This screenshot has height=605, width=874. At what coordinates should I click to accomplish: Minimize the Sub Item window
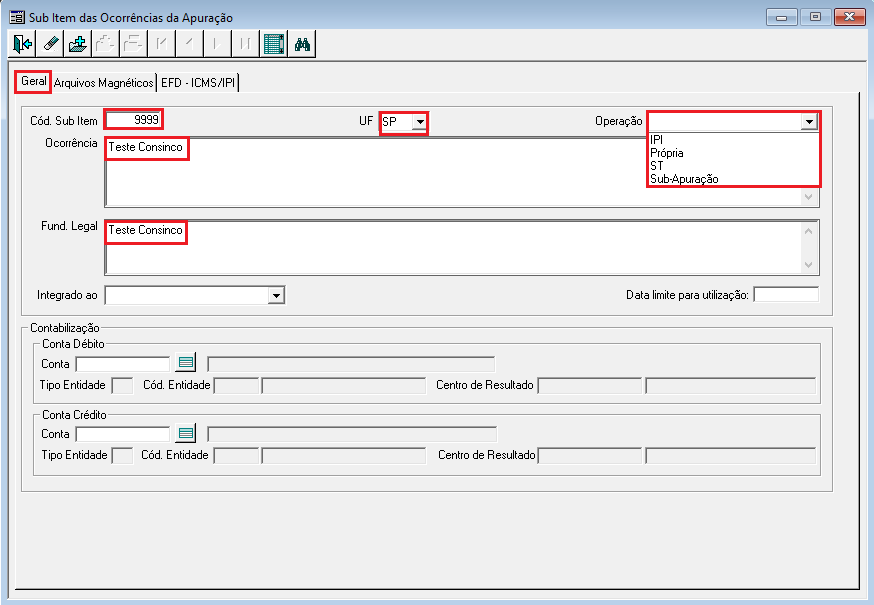[x=781, y=17]
